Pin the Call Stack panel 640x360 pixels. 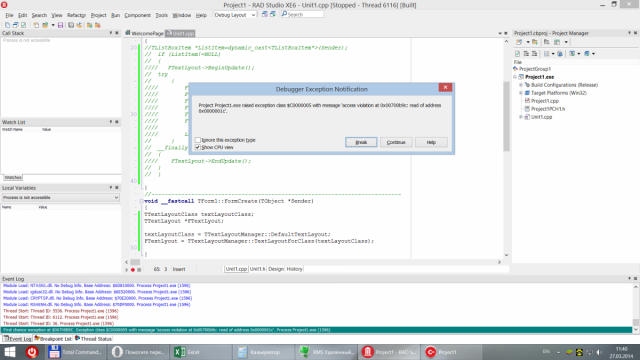click(111, 33)
